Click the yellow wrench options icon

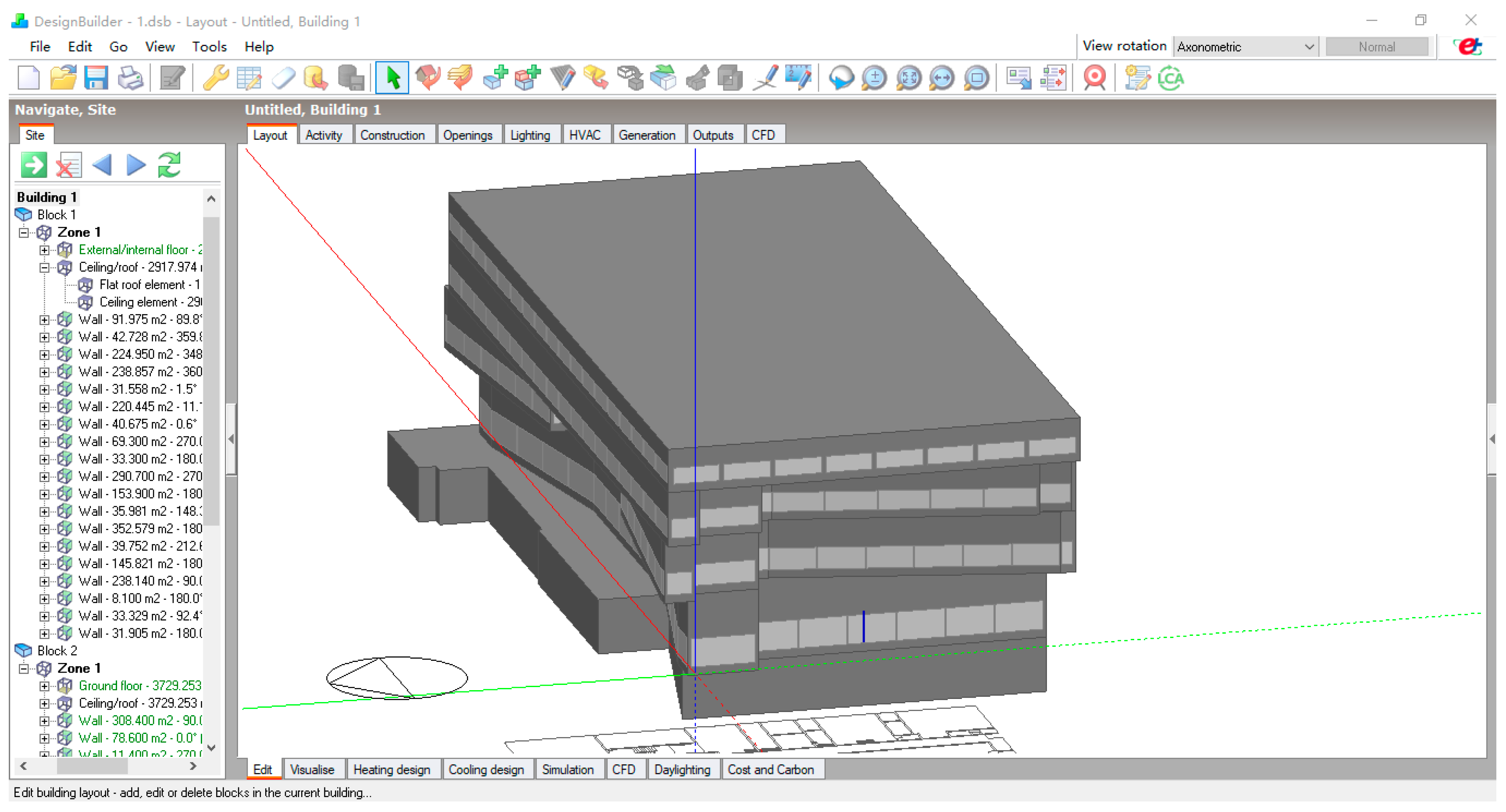click(x=216, y=78)
